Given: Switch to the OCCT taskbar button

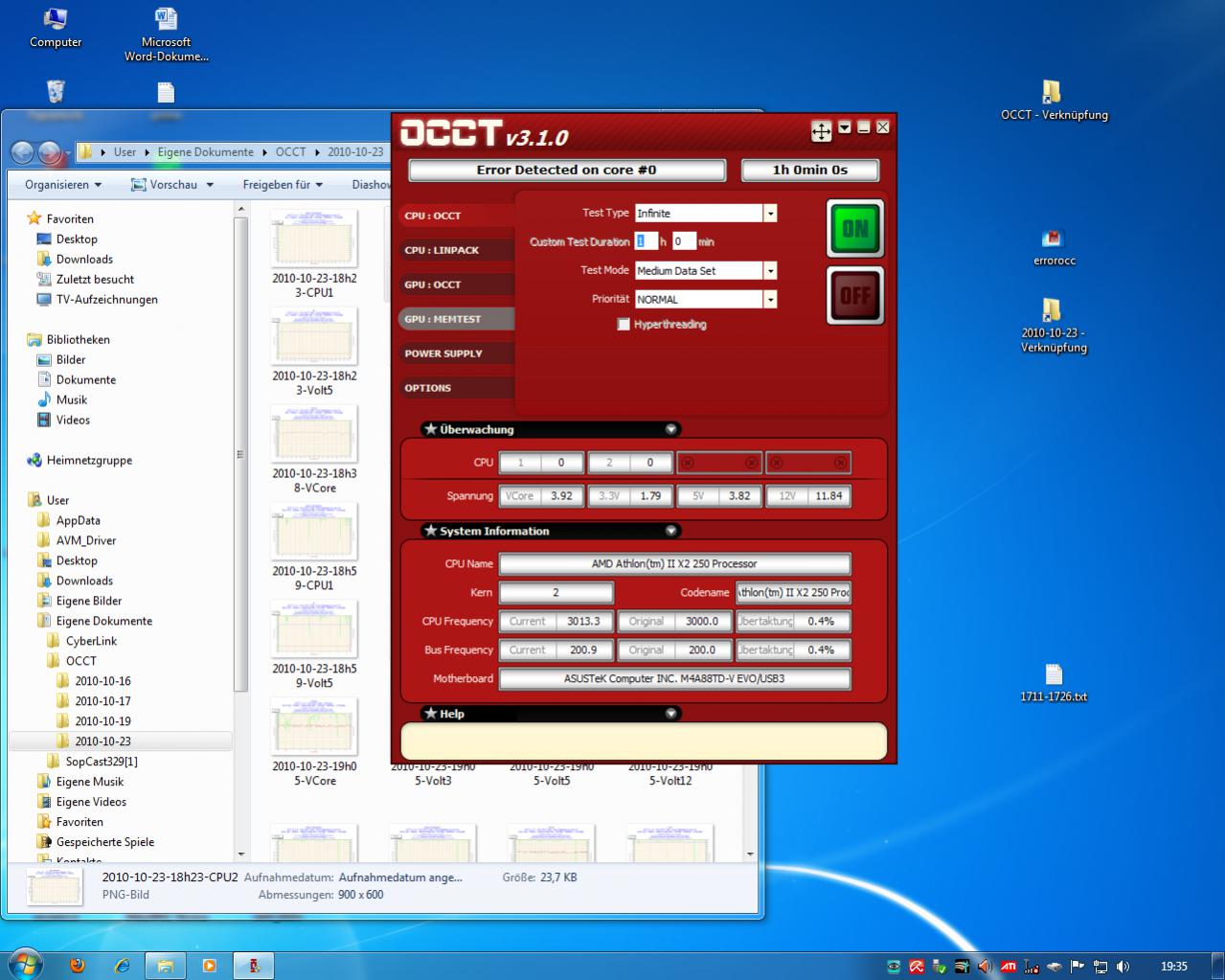Looking at the screenshot, I should click(x=254, y=966).
